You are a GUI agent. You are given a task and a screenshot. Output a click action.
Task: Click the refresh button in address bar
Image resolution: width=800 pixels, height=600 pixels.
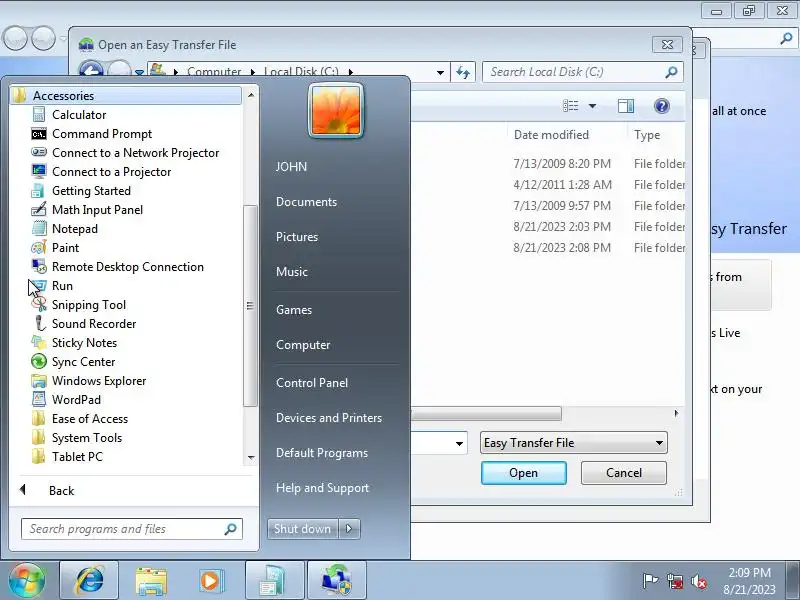coord(463,72)
